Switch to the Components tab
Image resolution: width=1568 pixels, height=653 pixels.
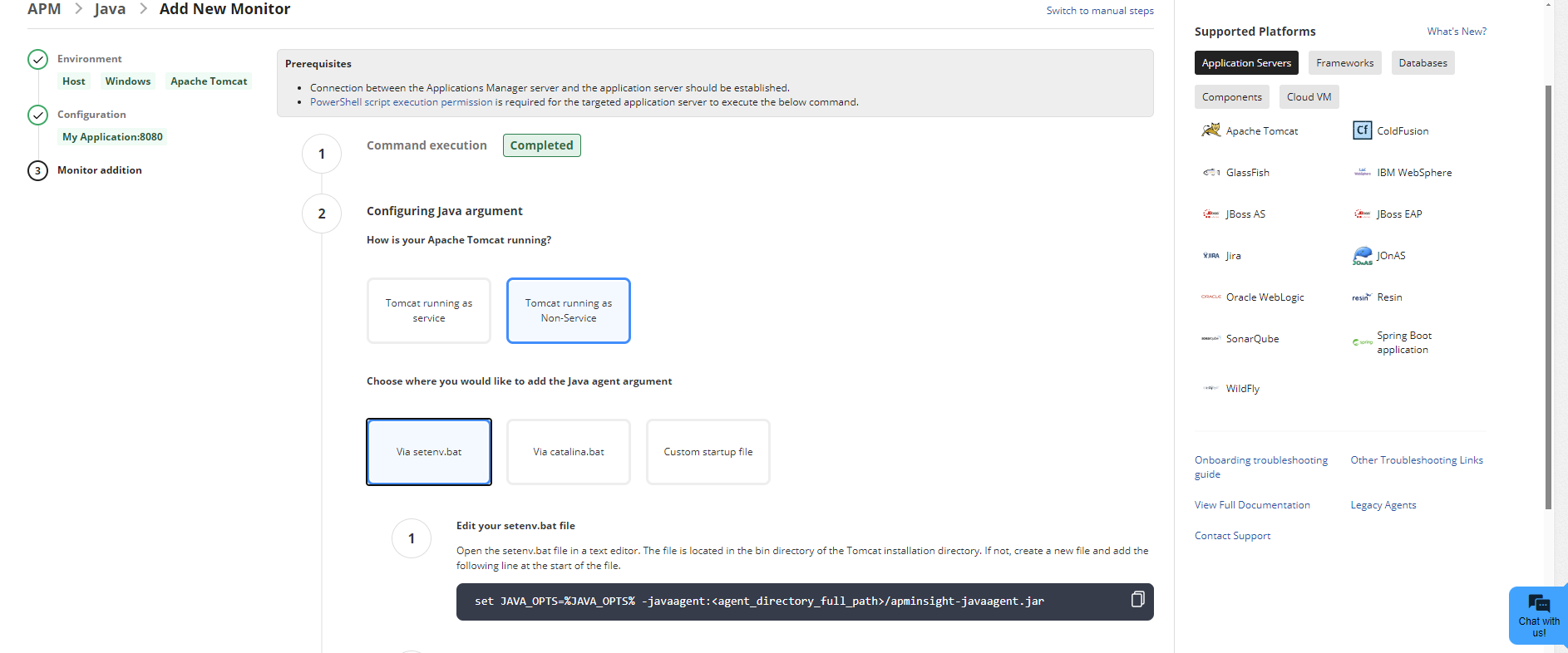click(x=1231, y=97)
